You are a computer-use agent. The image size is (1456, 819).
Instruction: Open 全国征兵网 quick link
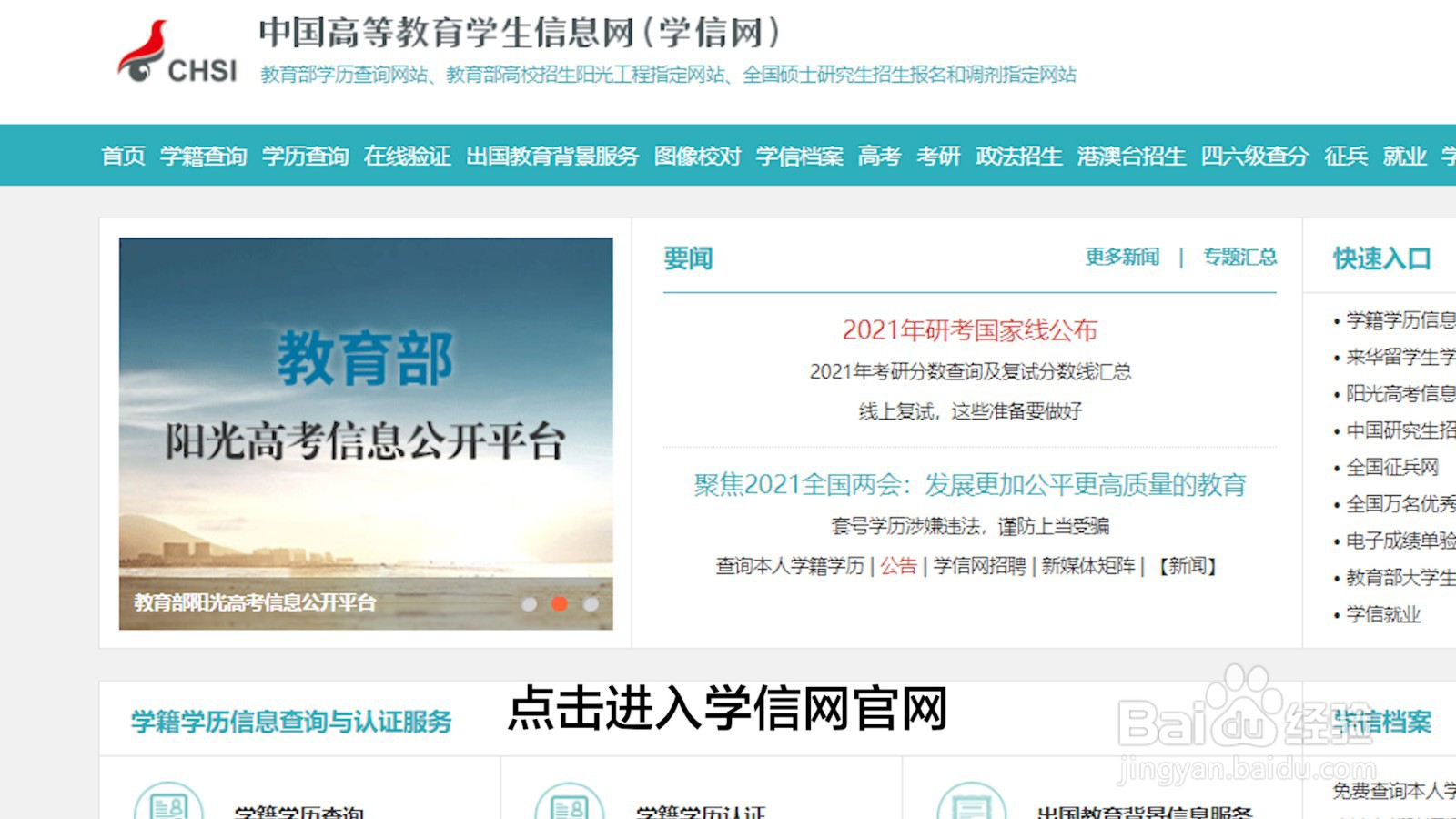coord(1392,468)
